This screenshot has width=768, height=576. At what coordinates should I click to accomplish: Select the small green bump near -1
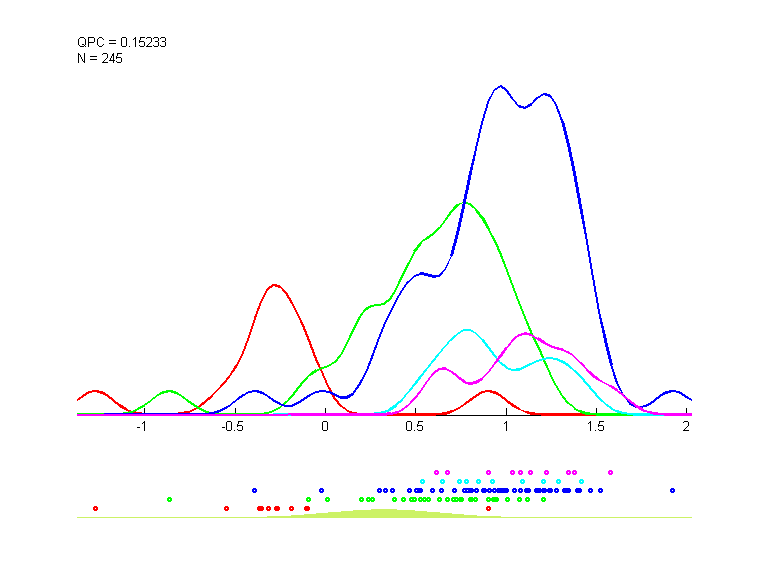169,391
